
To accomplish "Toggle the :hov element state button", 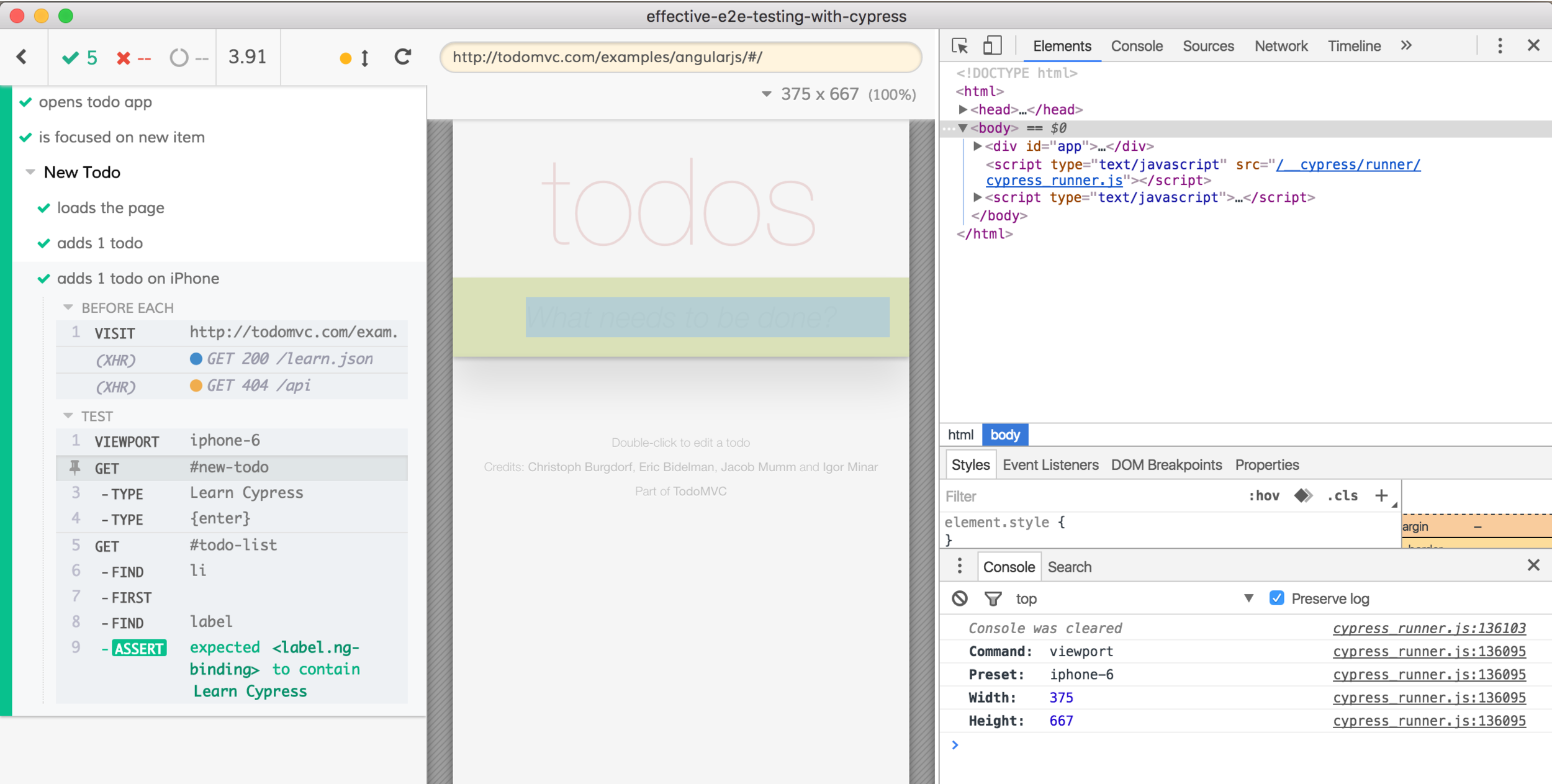I will (1263, 495).
